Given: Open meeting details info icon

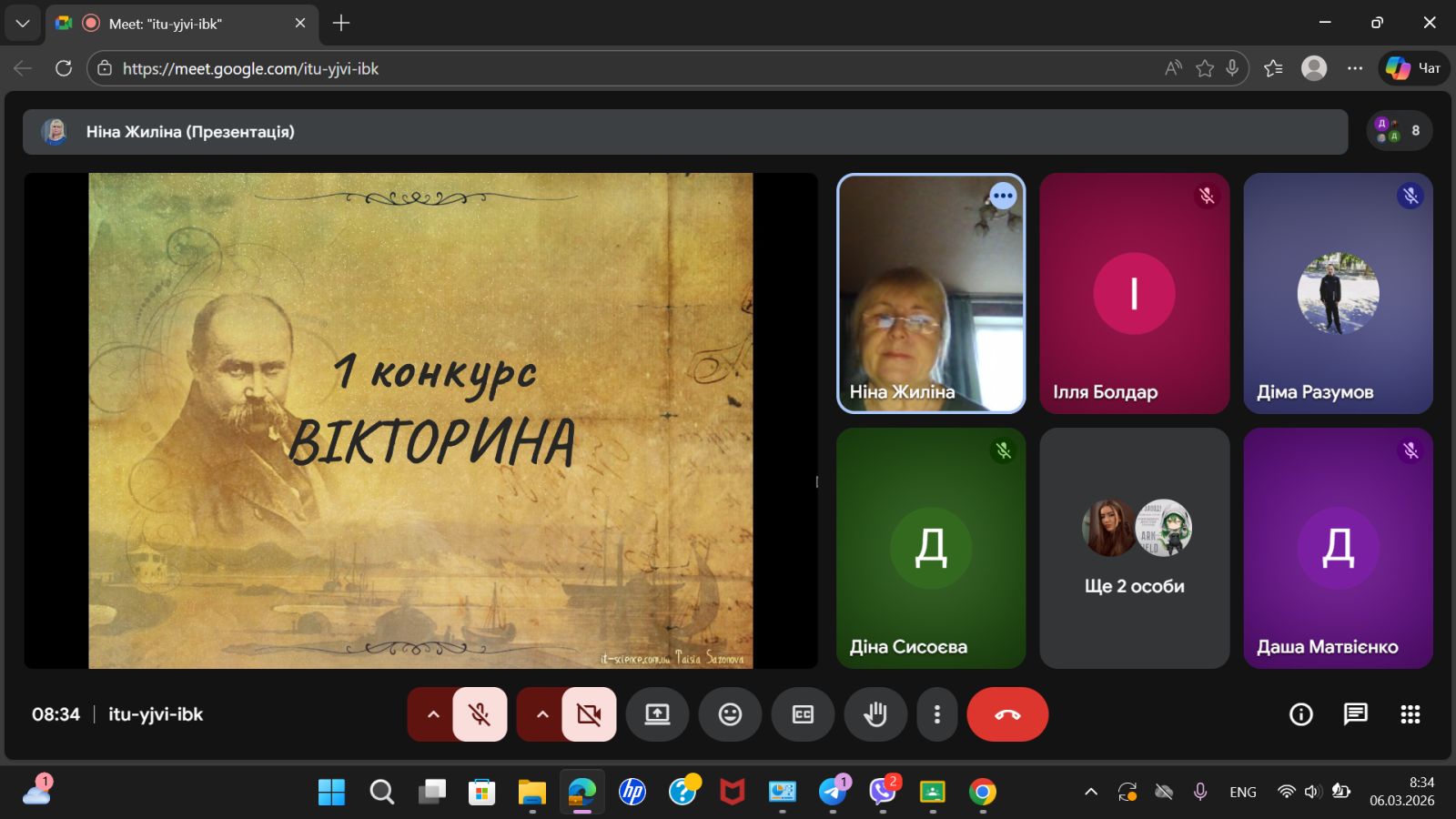Looking at the screenshot, I should (x=1301, y=714).
